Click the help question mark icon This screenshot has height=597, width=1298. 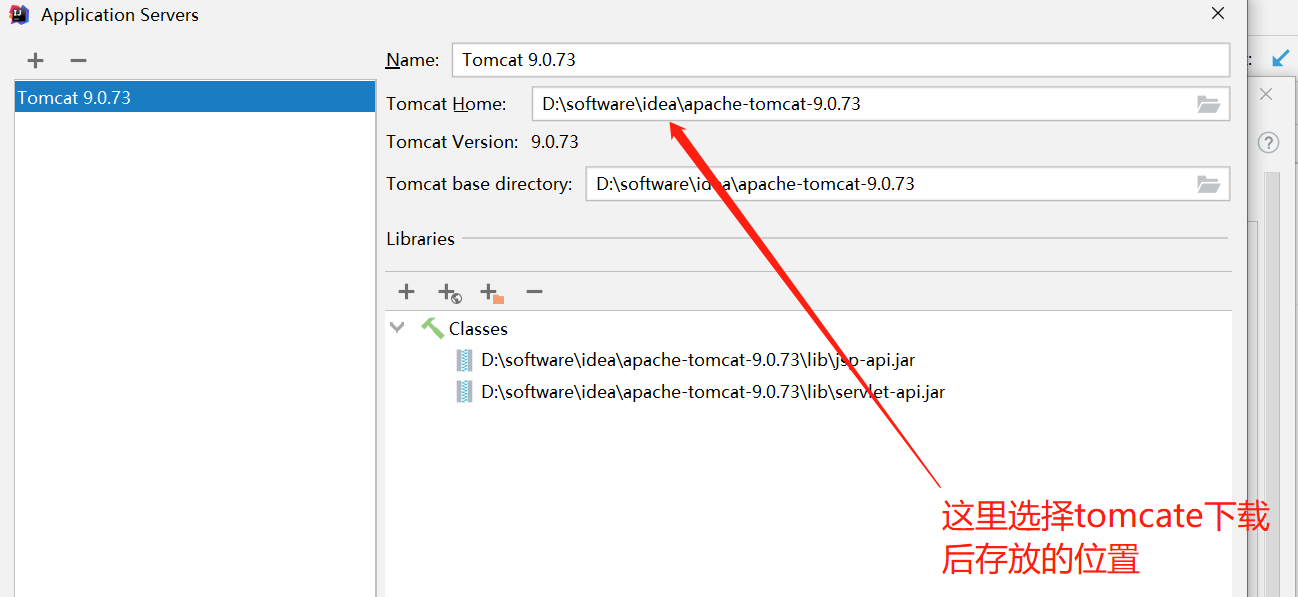[1268, 142]
